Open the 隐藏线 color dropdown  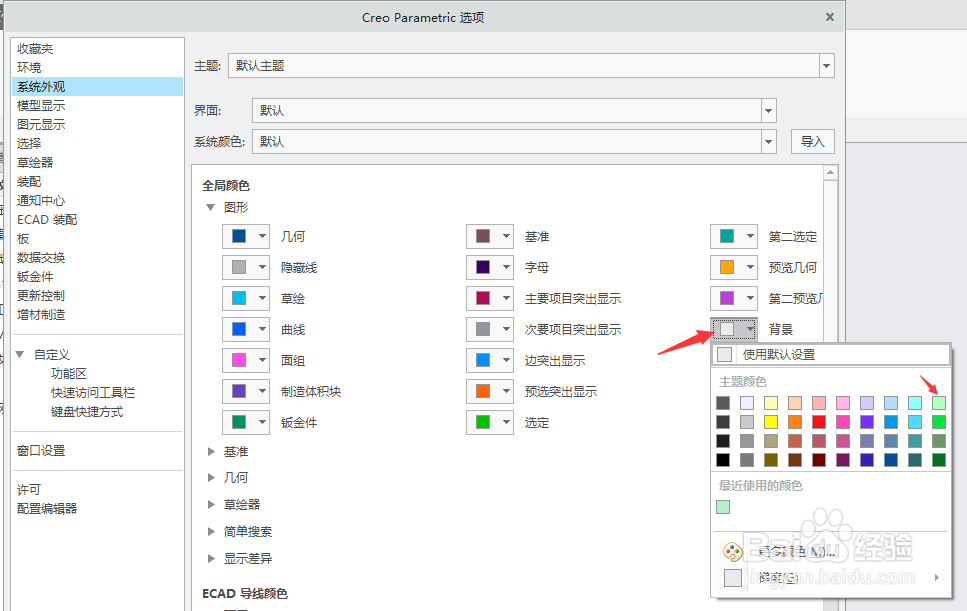(x=246, y=267)
